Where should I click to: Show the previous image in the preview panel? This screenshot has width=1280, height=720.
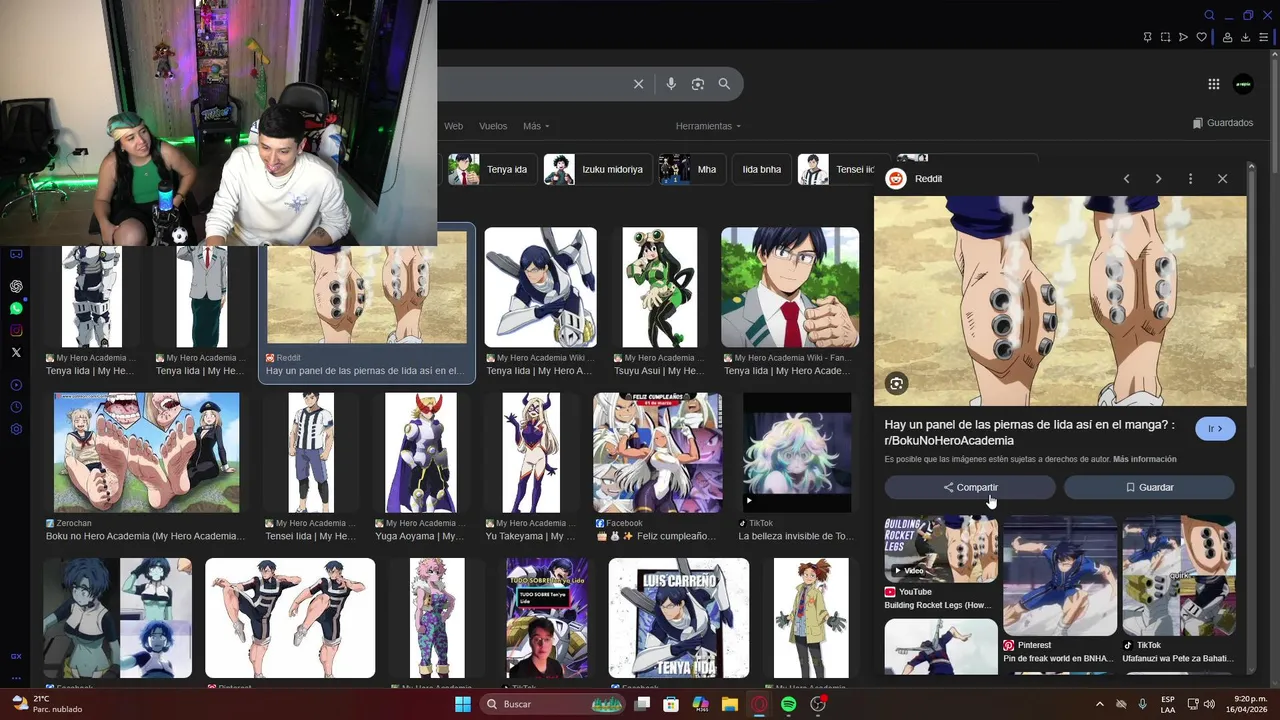[1126, 179]
